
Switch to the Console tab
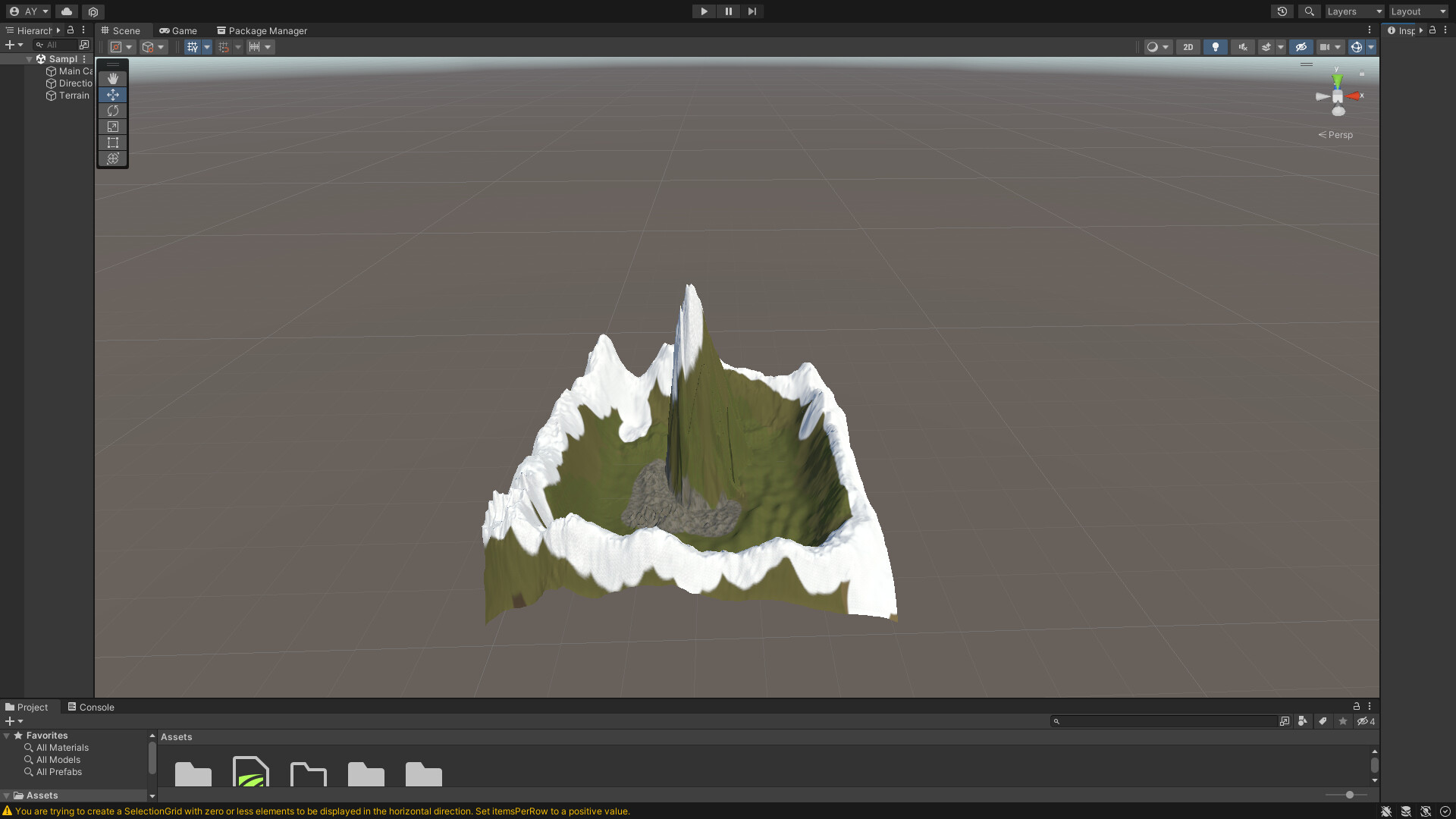tap(96, 707)
